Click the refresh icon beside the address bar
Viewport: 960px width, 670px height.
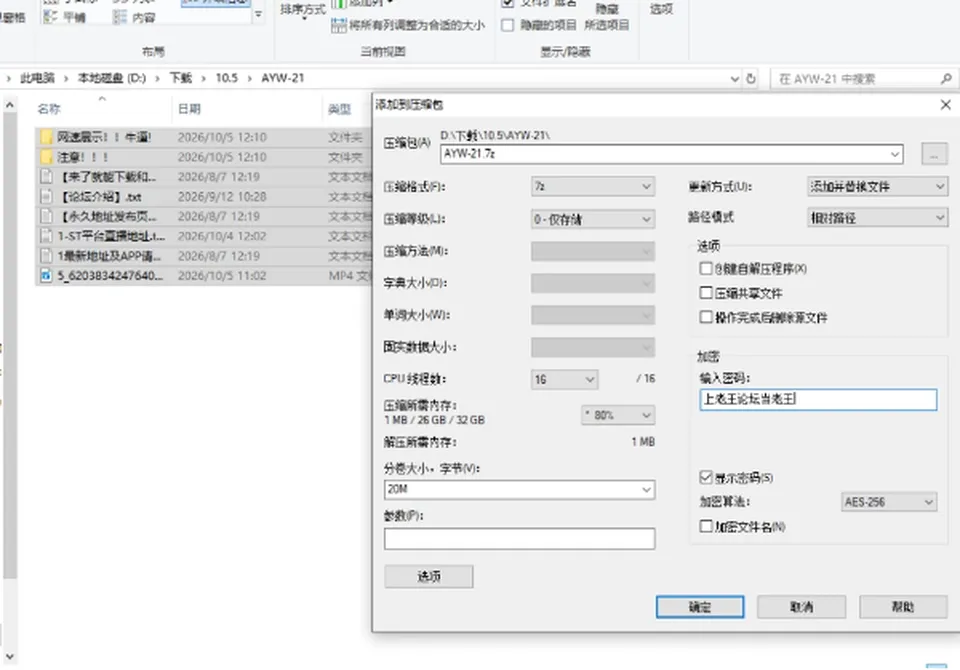[751, 78]
